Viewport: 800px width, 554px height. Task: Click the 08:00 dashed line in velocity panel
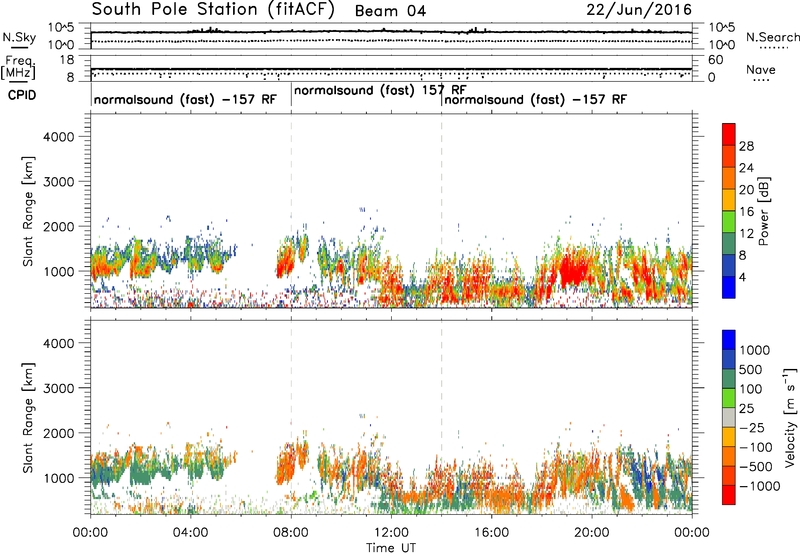pos(291,417)
